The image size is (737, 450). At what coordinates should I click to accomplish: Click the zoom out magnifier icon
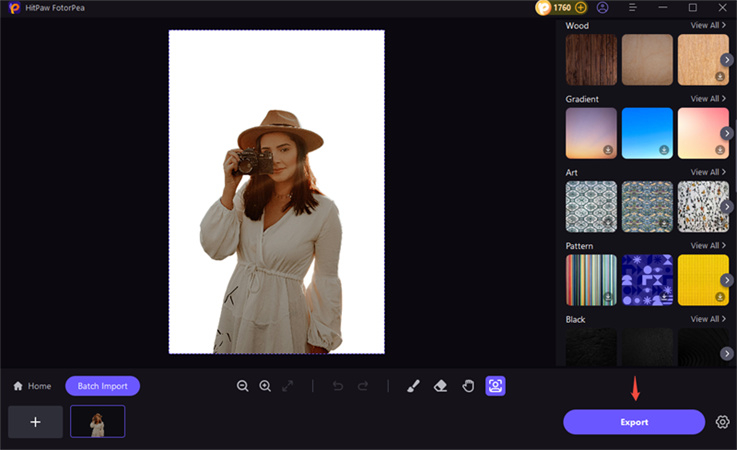click(243, 386)
